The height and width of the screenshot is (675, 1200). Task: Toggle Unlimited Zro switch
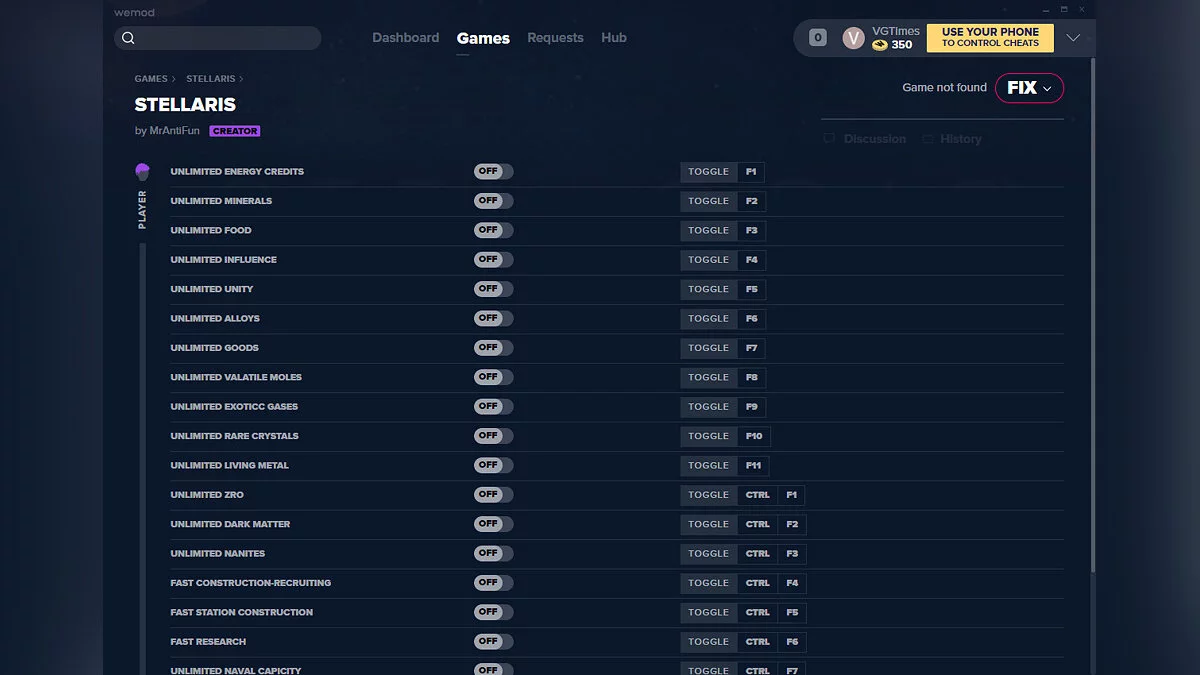(493, 494)
